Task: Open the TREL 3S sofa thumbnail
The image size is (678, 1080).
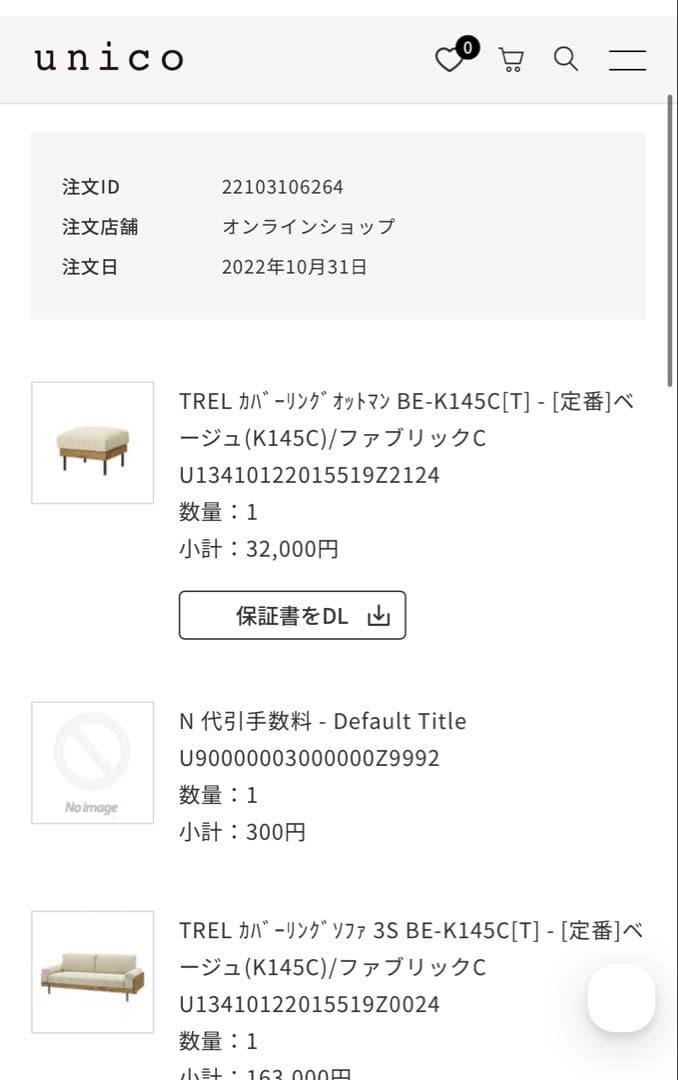Action: (93, 971)
